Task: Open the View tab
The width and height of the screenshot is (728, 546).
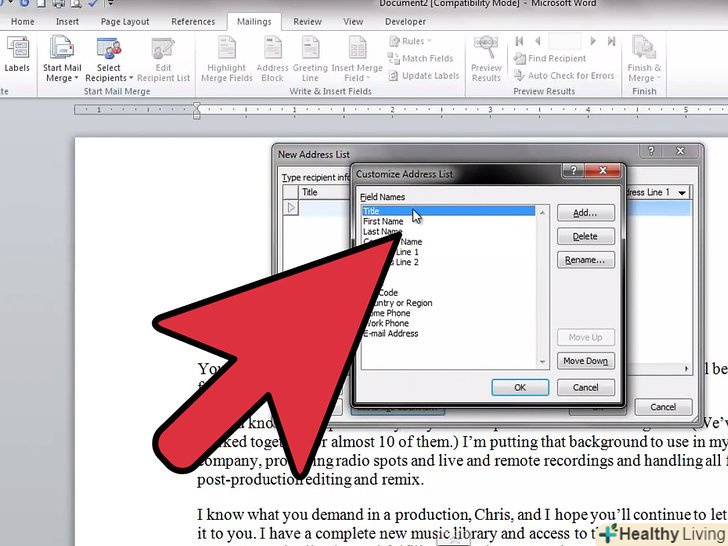Action: [x=353, y=22]
